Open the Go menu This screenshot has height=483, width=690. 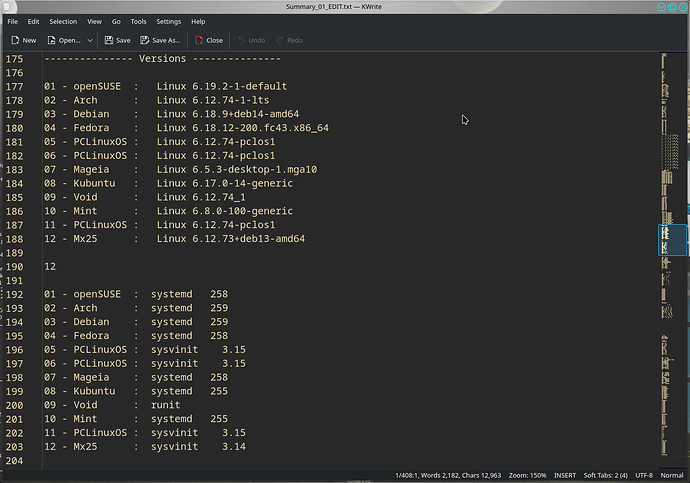point(116,22)
